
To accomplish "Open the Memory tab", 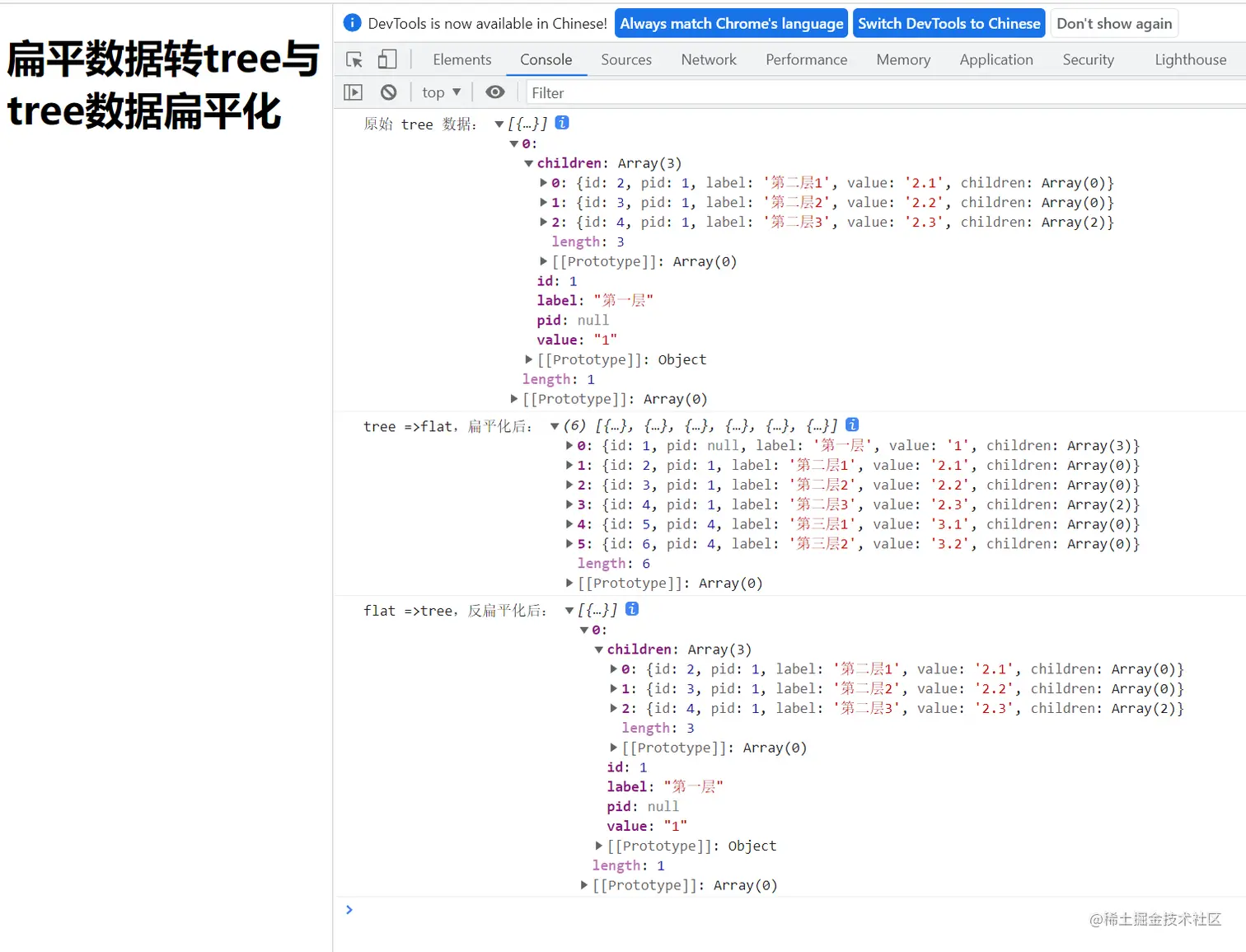I will [903, 59].
